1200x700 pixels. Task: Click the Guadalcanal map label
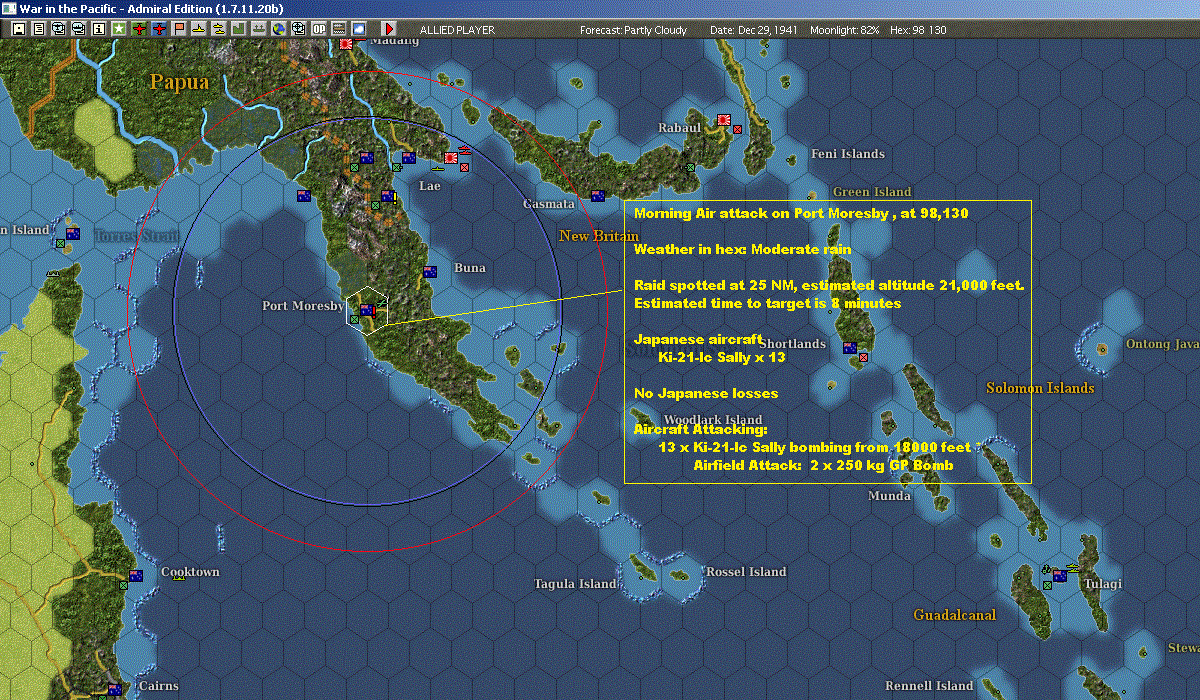pyautogui.click(x=955, y=615)
